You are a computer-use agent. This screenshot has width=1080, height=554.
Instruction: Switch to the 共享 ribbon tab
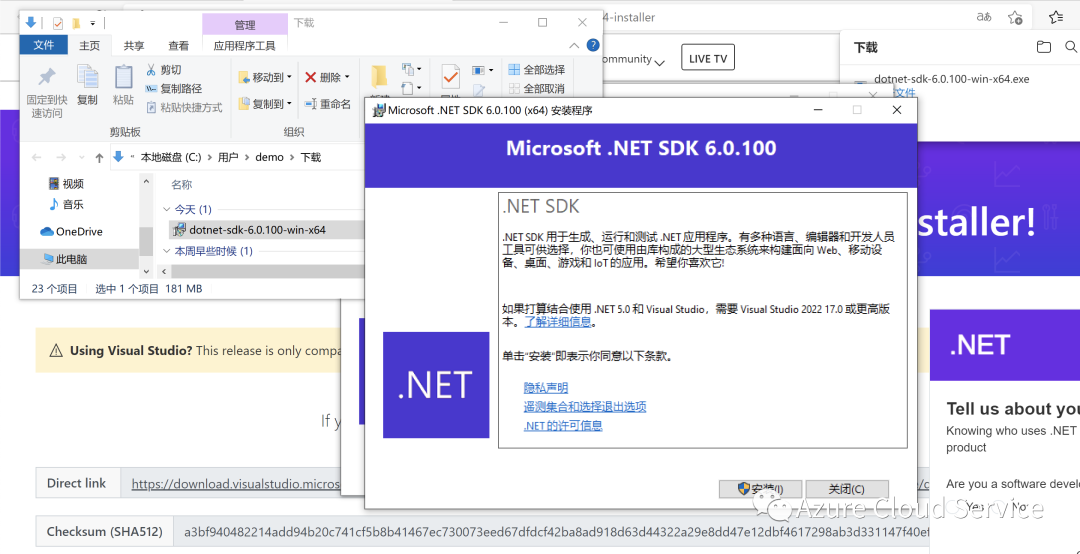tap(134, 45)
